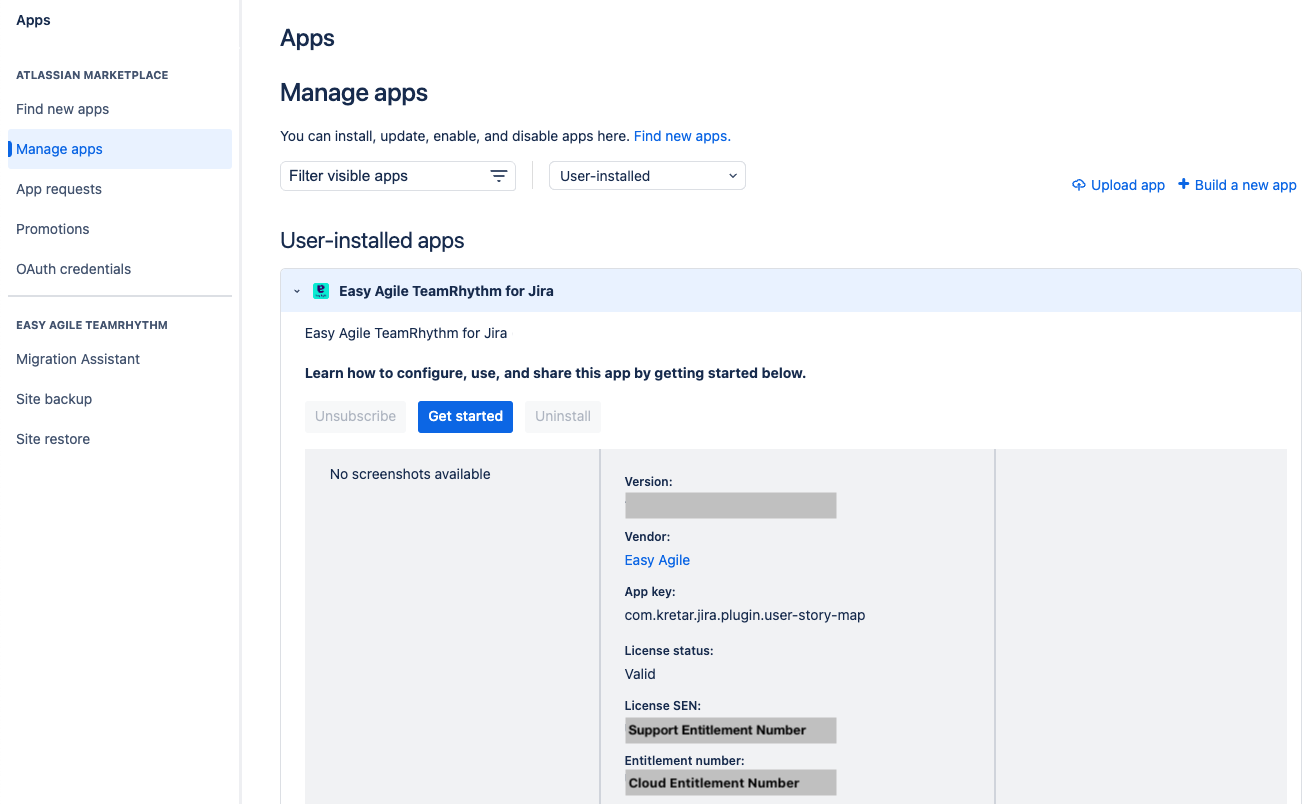Click the Unsubscribe button
Viewport: 1314px width, 804px height.
[x=355, y=416]
